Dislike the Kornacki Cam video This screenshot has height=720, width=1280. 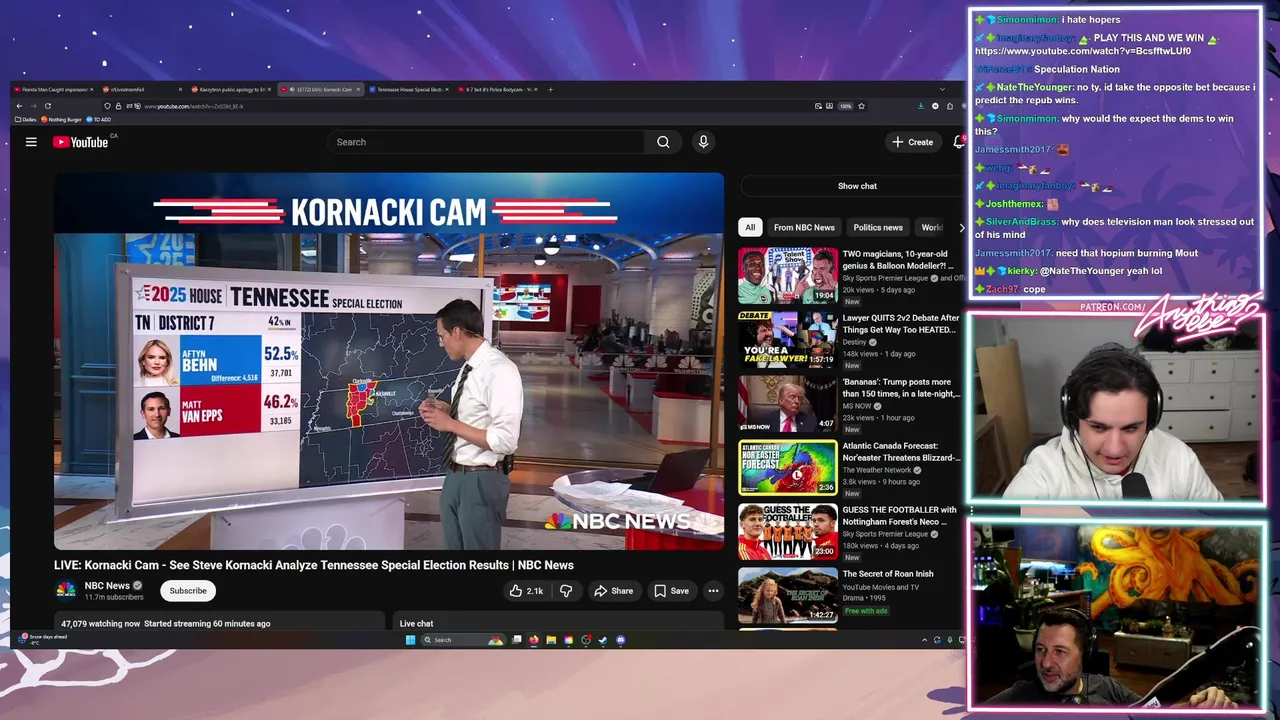click(566, 591)
